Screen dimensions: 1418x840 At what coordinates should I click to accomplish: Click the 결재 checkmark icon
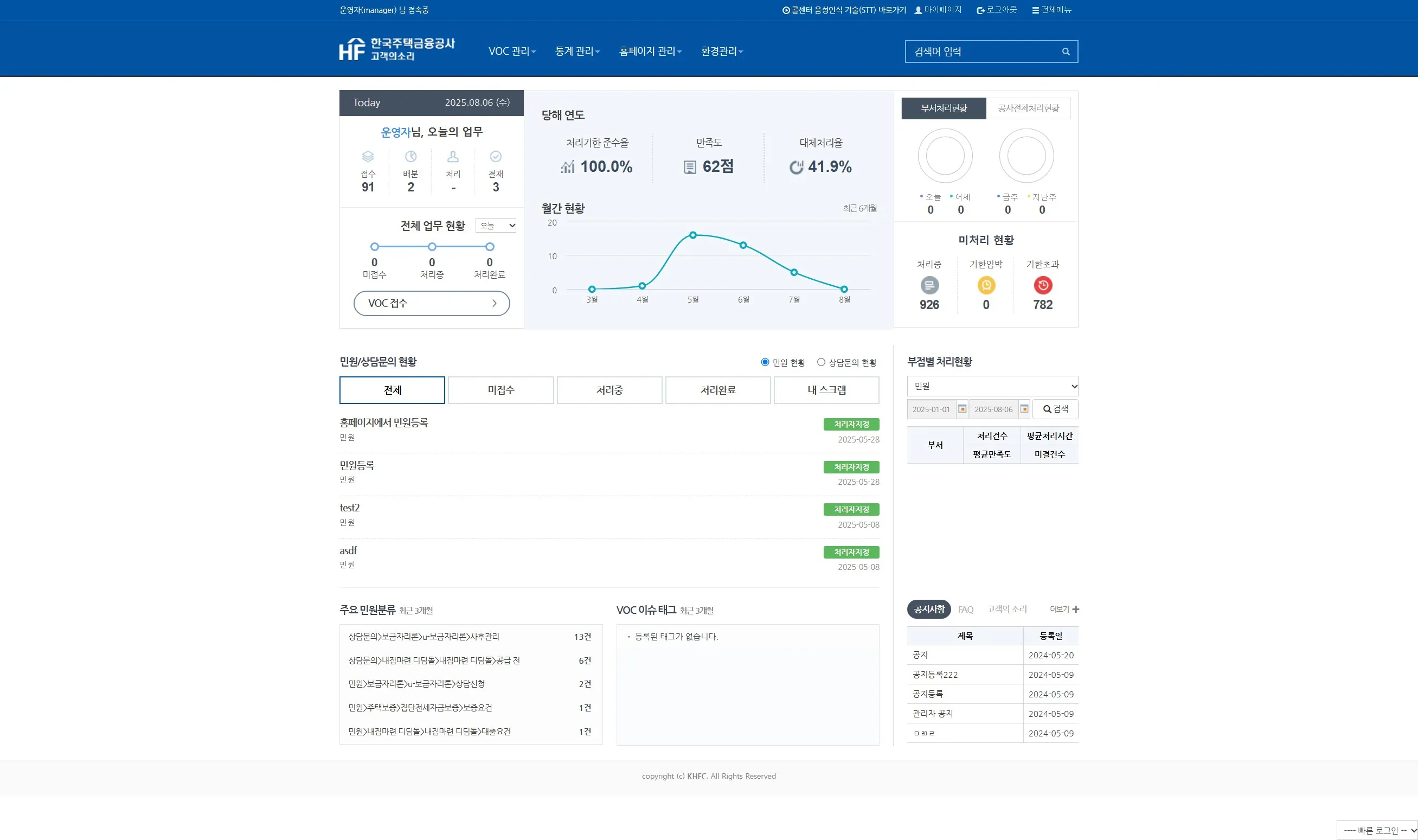coord(496,156)
